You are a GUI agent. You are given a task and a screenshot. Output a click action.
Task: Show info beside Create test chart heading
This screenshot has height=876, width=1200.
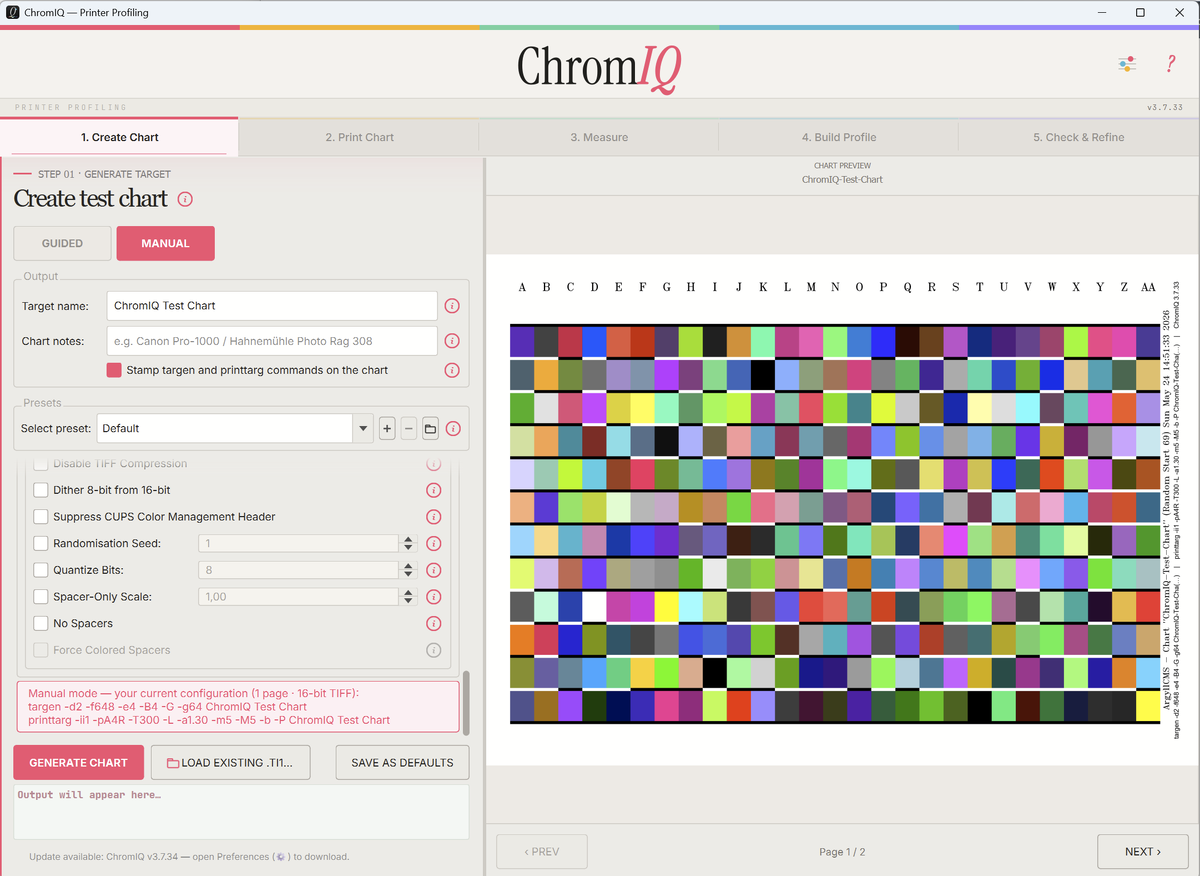click(x=185, y=199)
